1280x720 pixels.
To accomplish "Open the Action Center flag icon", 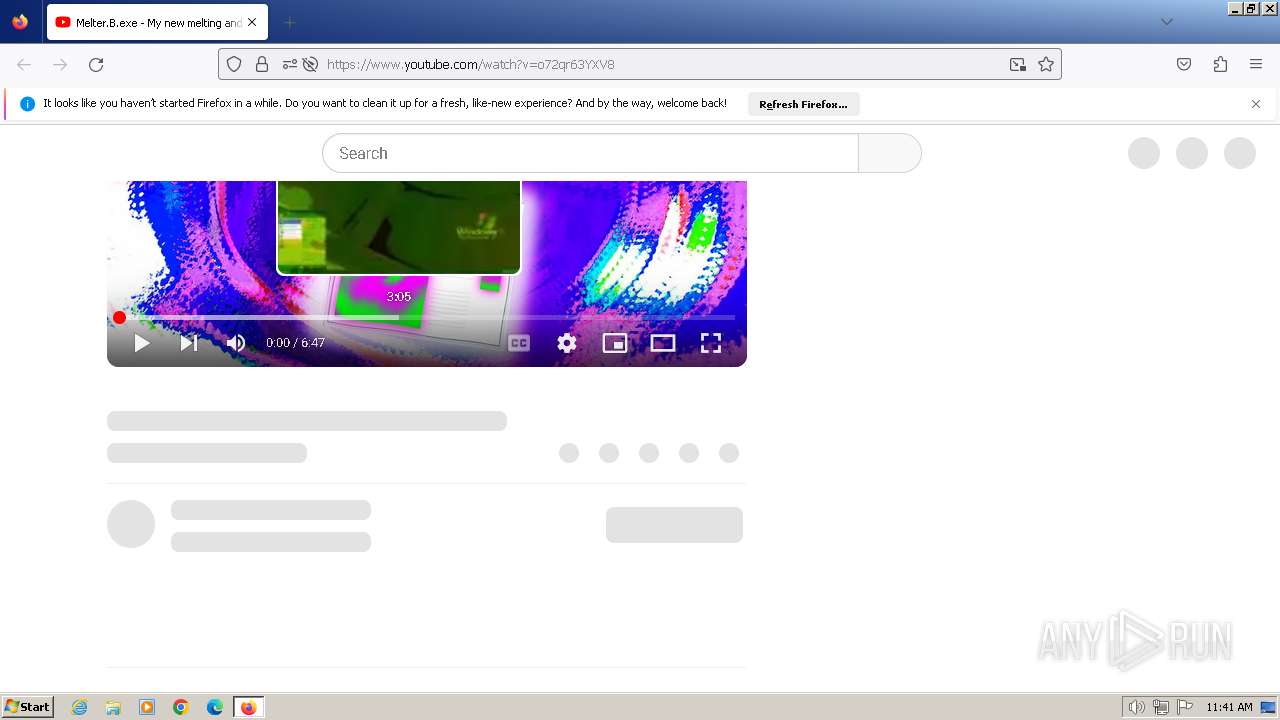I will tap(1185, 707).
